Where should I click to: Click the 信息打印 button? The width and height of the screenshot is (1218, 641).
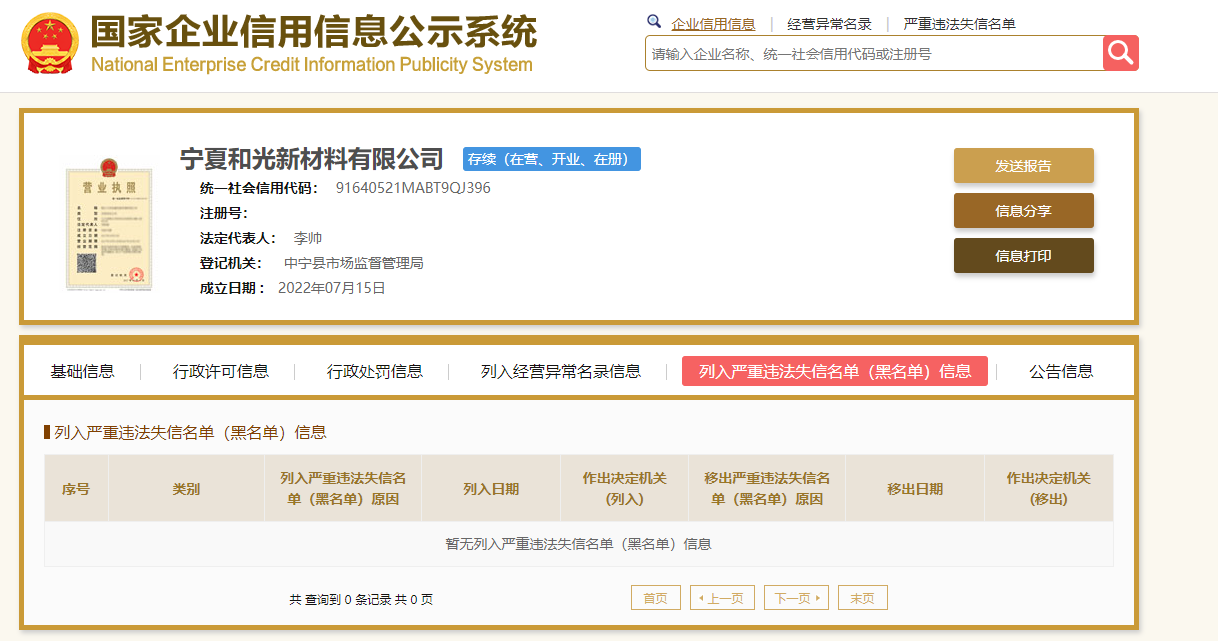pyautogui.click(x=1023, y=256)
